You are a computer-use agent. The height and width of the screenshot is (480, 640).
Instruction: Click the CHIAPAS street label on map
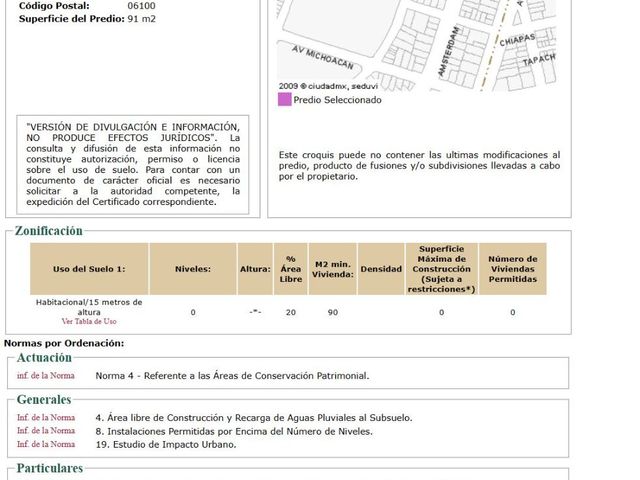517,40
